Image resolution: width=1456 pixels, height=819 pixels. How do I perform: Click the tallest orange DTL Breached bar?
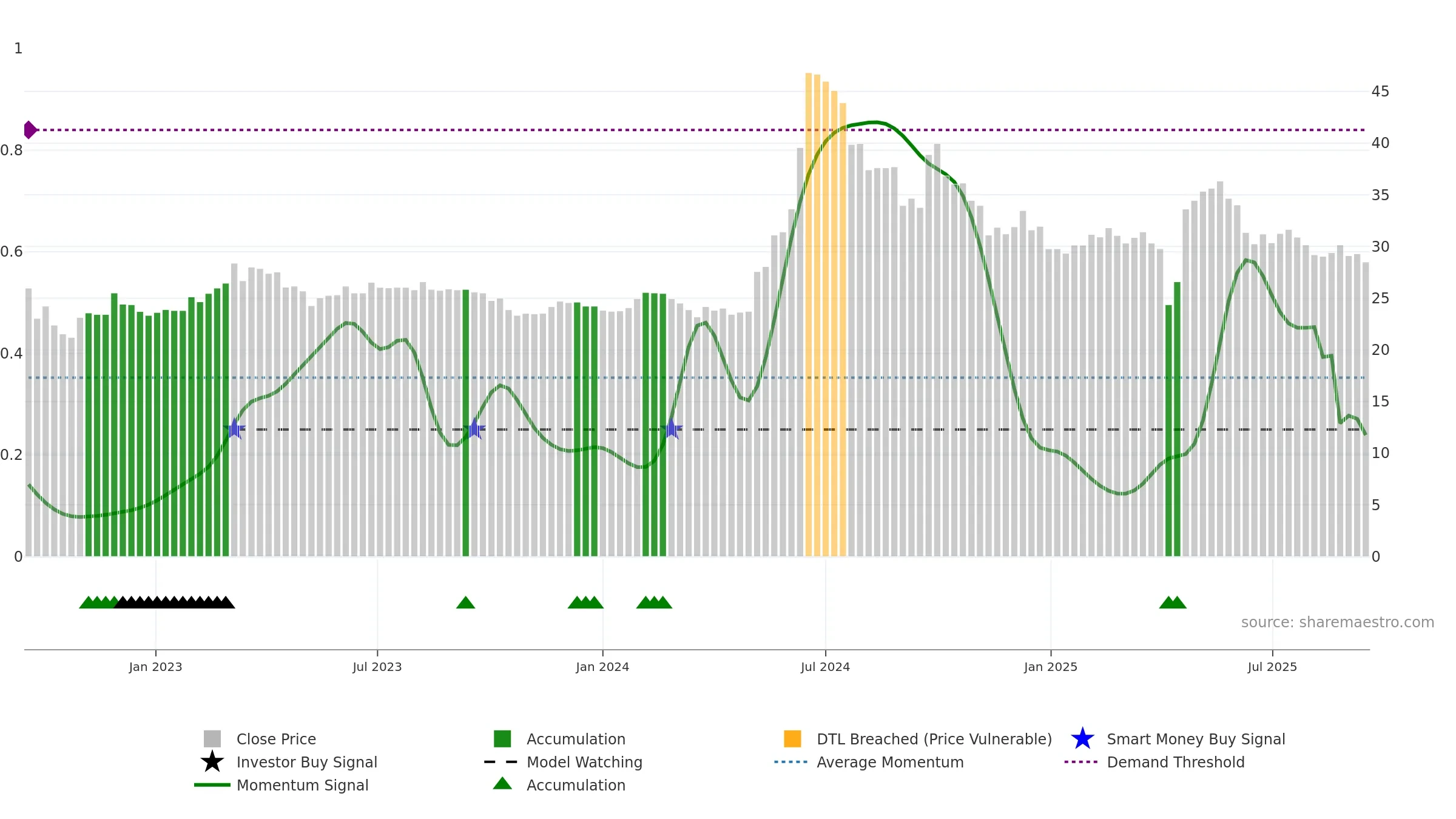809,314
